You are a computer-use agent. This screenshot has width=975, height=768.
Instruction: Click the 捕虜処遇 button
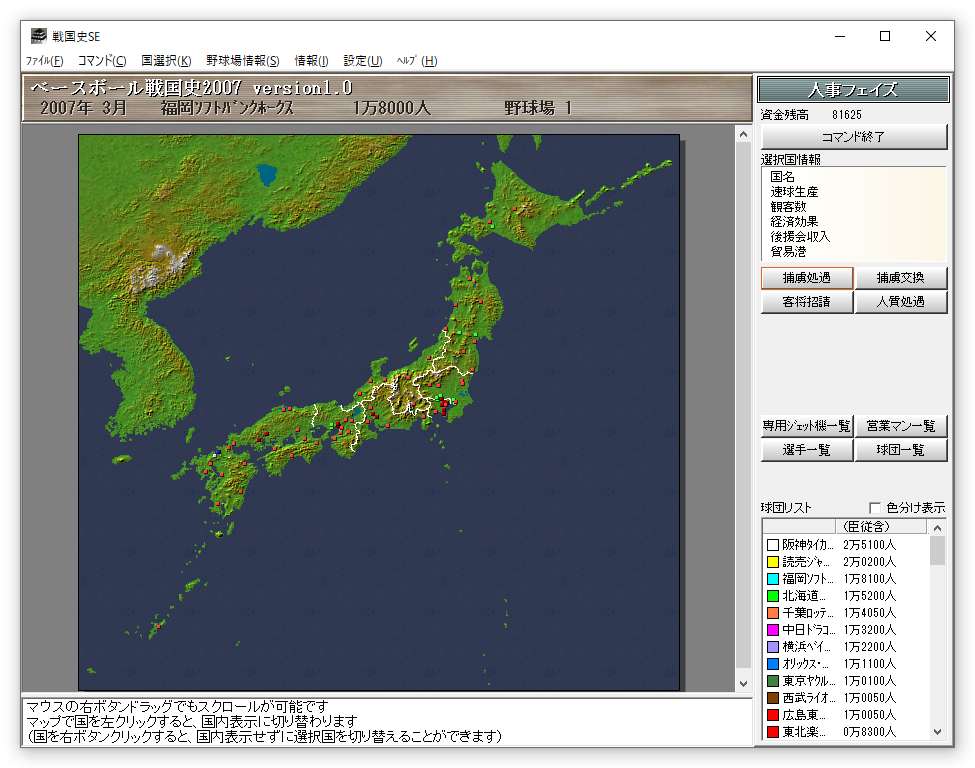[806, 278]
